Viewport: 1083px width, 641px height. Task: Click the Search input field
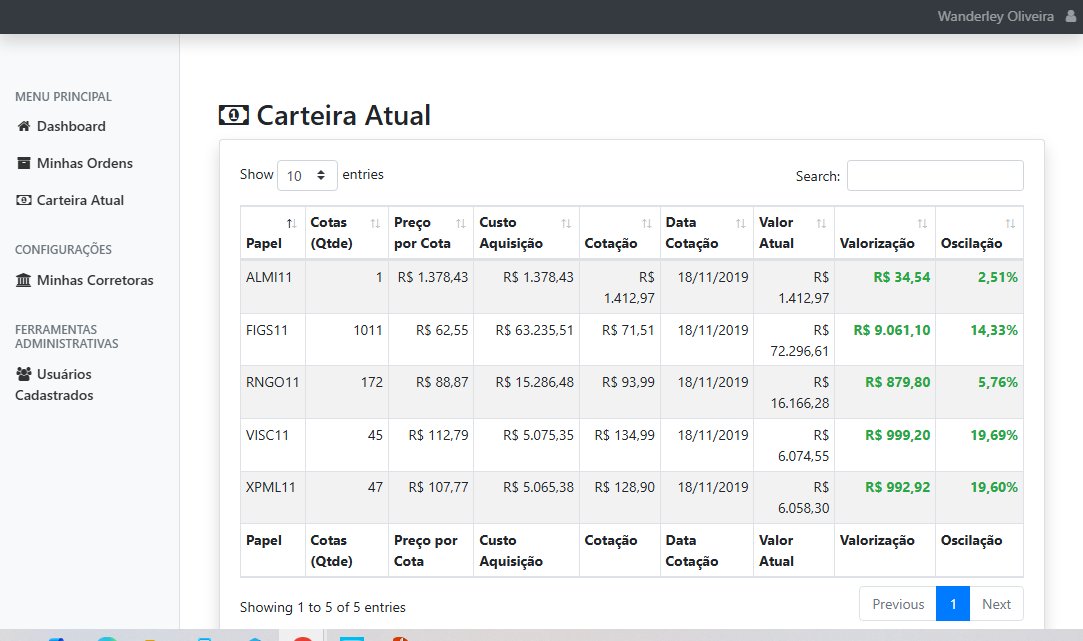[x=935, y=176]
